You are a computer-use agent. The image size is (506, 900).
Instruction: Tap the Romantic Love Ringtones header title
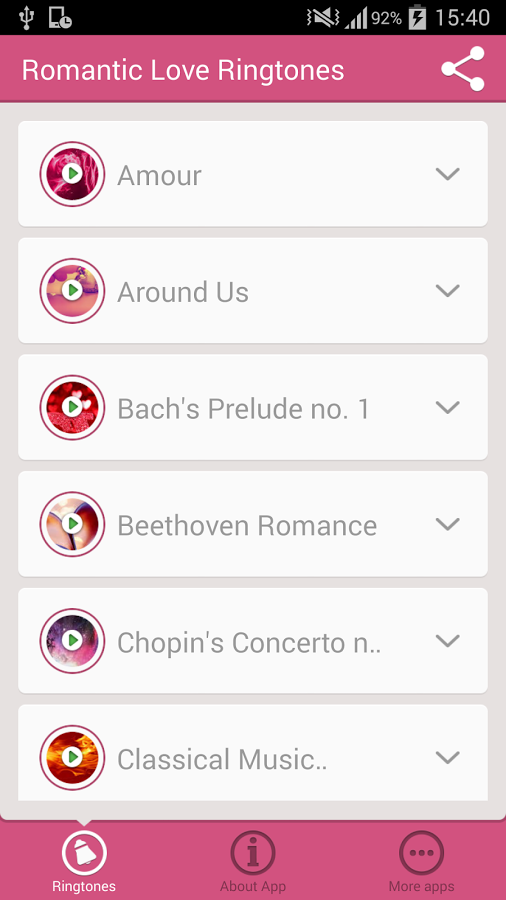pyautogui.click(x=183, y=70)
